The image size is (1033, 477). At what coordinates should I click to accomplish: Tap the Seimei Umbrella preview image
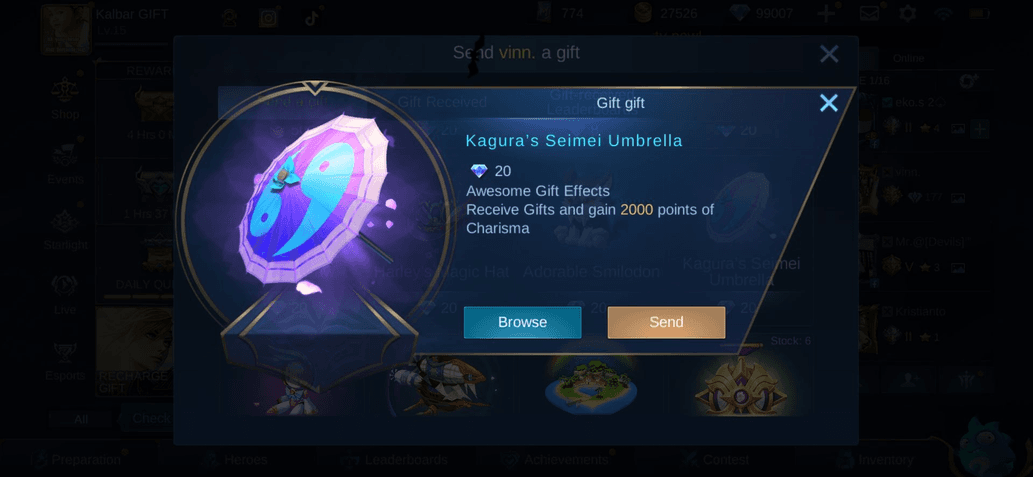point(315,206)
